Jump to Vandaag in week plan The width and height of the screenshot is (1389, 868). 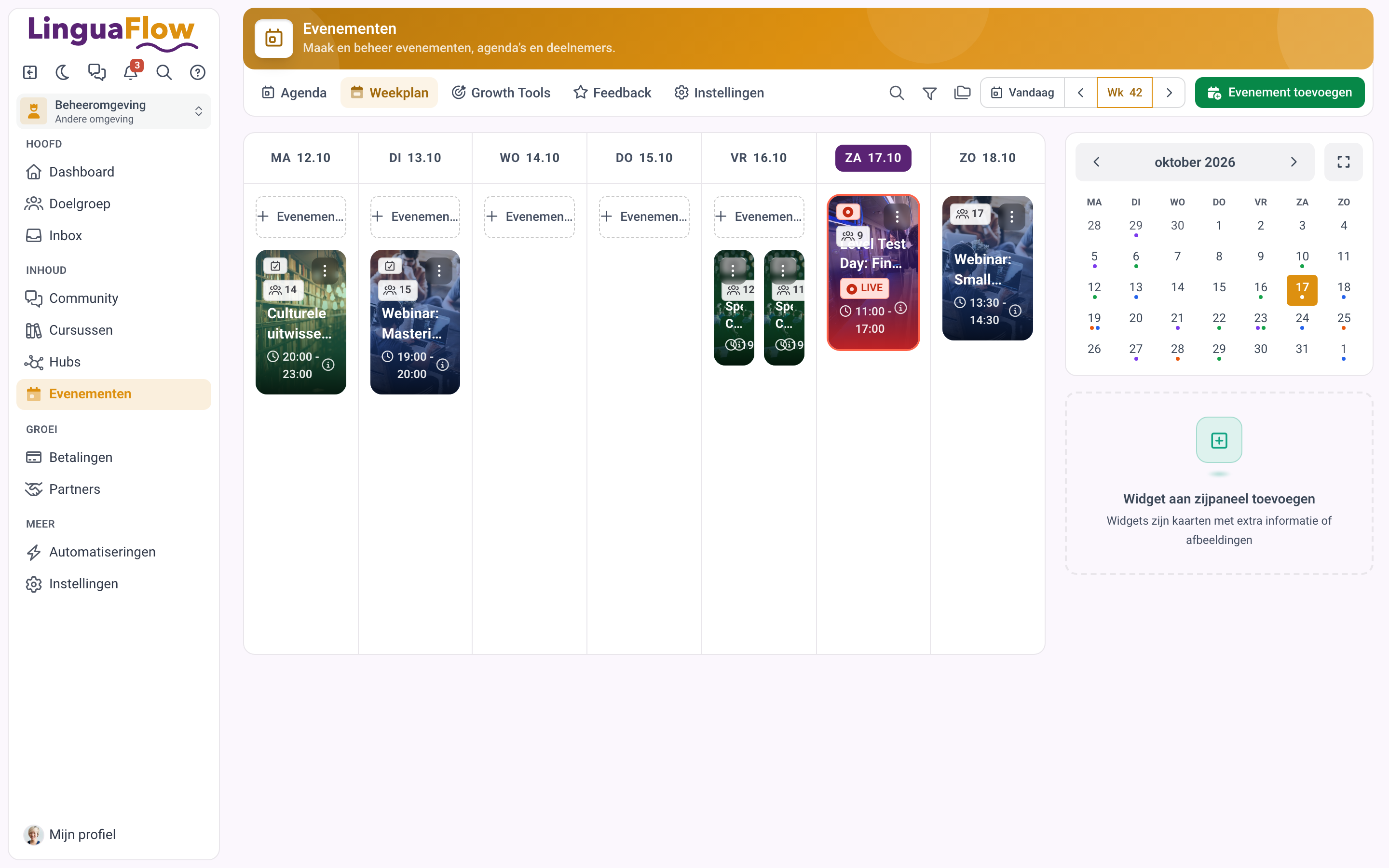pos(1022,93)
